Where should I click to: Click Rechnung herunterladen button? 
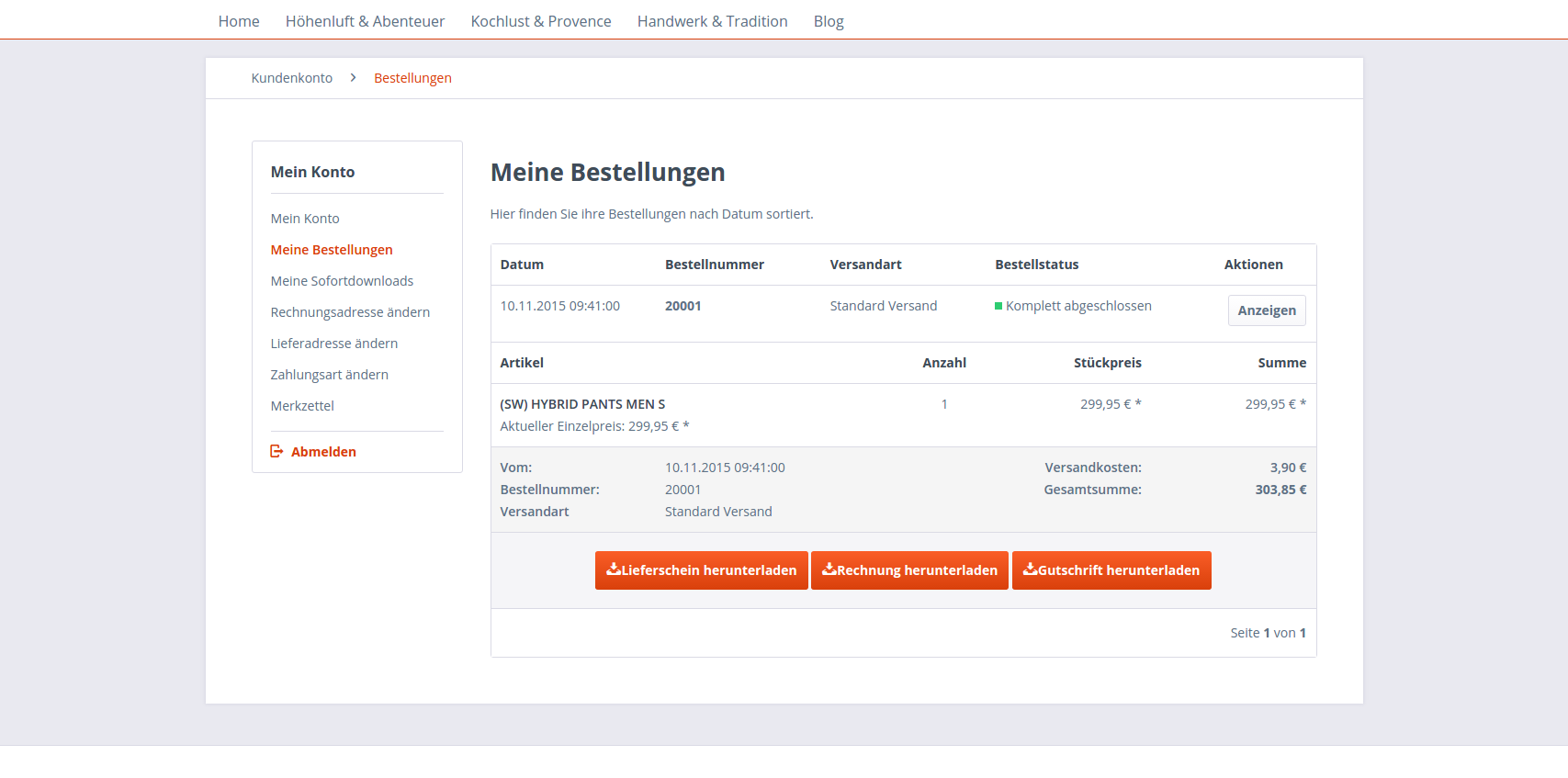coord(909,570)
